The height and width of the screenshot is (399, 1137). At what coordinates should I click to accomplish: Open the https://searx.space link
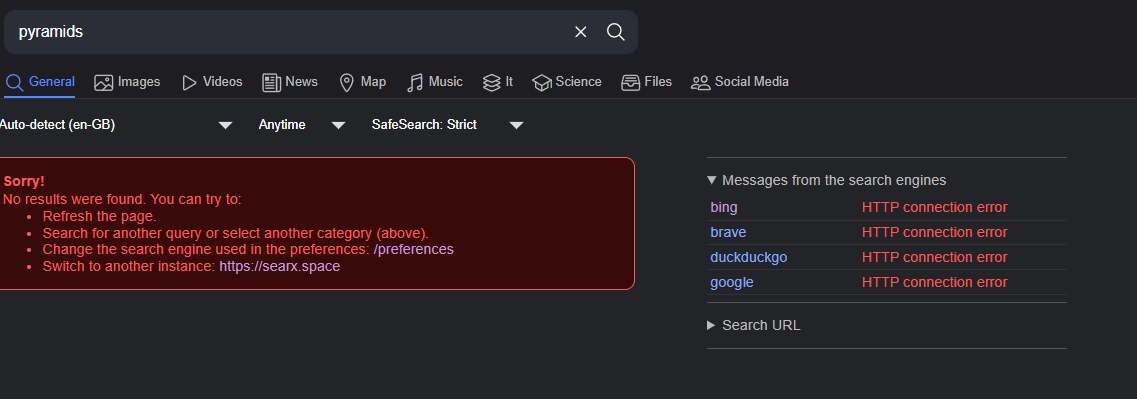click(x=280, y=266)
